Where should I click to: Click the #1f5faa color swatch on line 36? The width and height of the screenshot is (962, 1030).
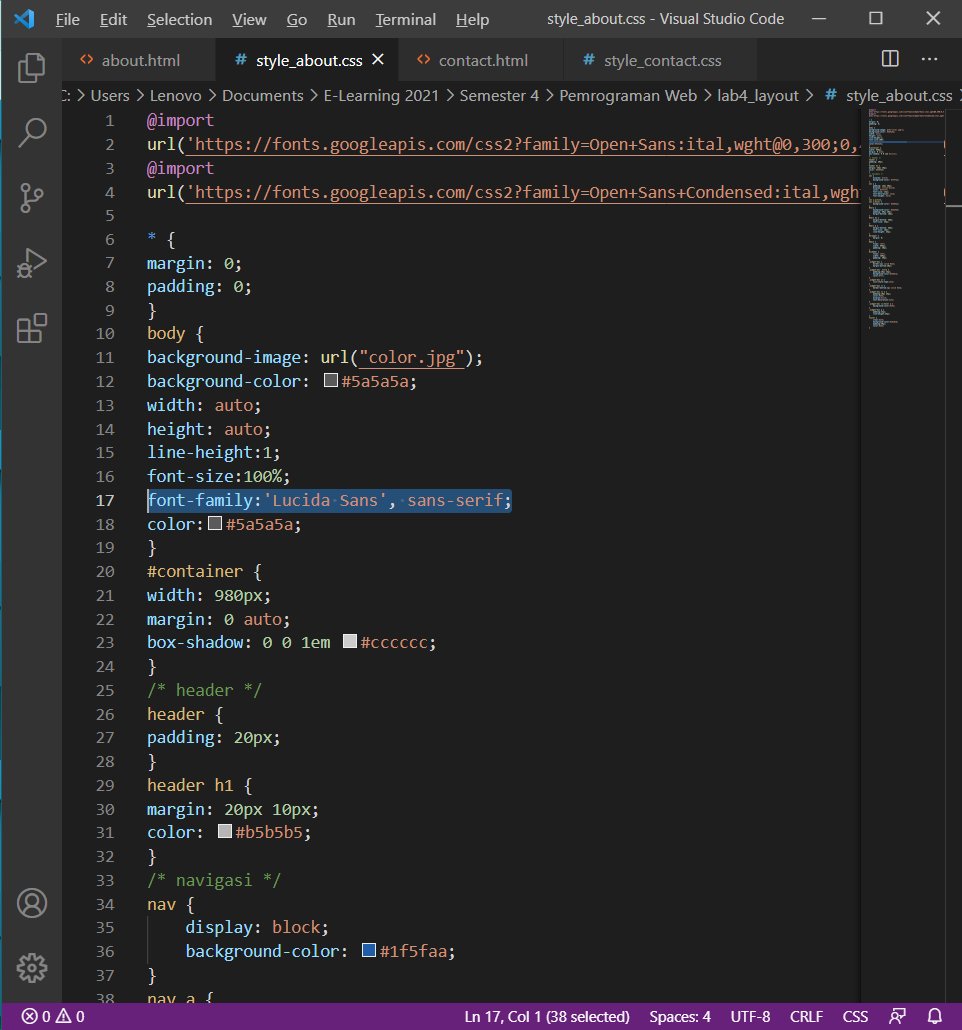370,951
